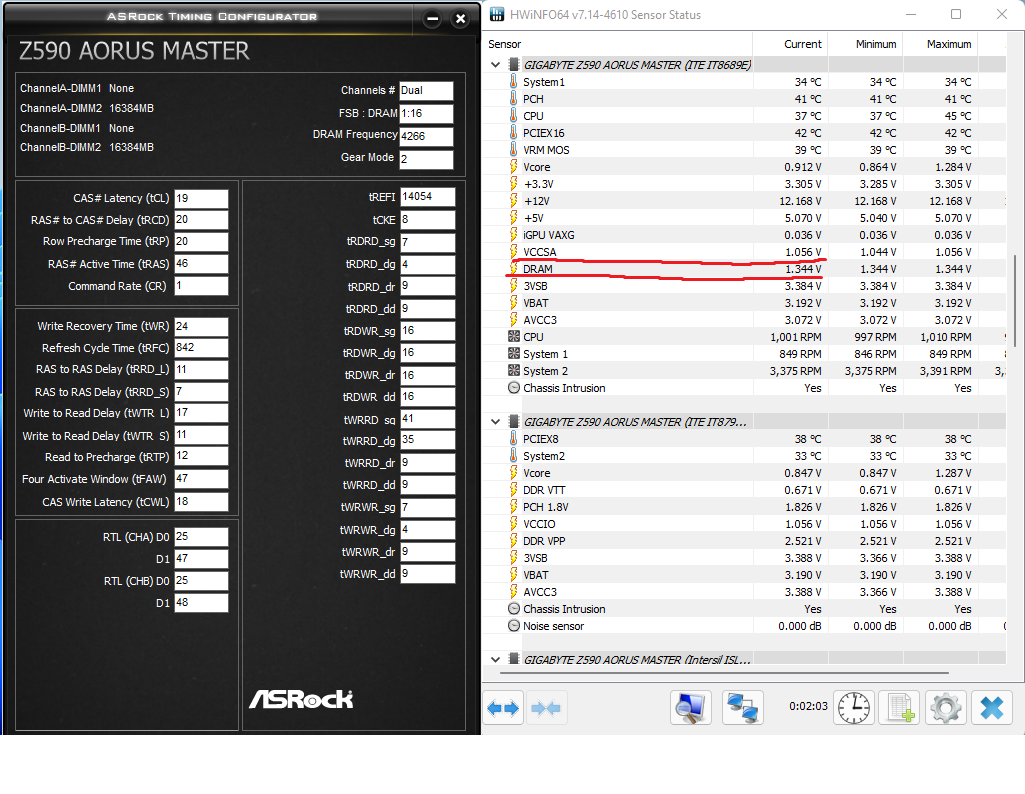Click chip icon of ITE IT8689E group
1025x794 pixels.
(x=514, y=65)
